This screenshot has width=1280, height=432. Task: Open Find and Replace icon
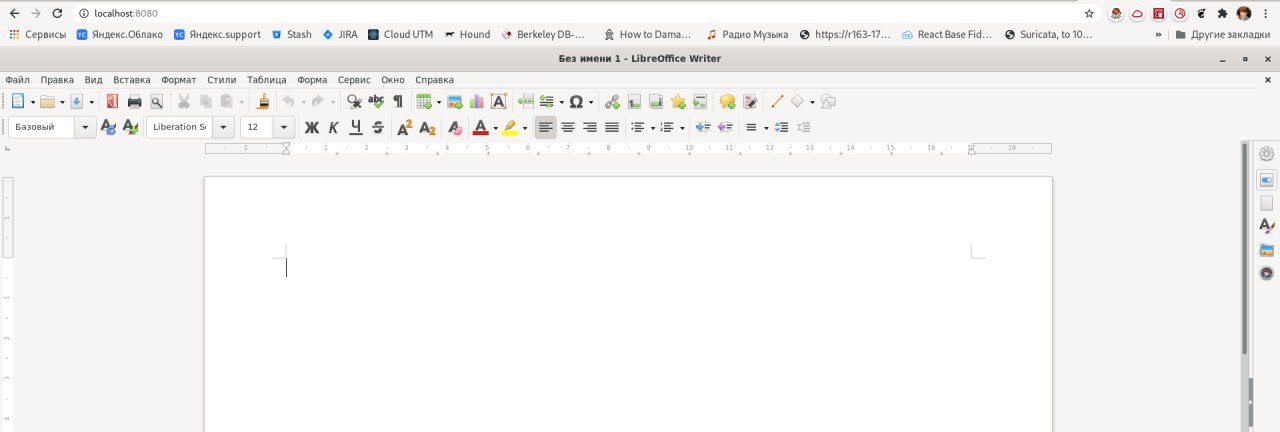(354, 101)
